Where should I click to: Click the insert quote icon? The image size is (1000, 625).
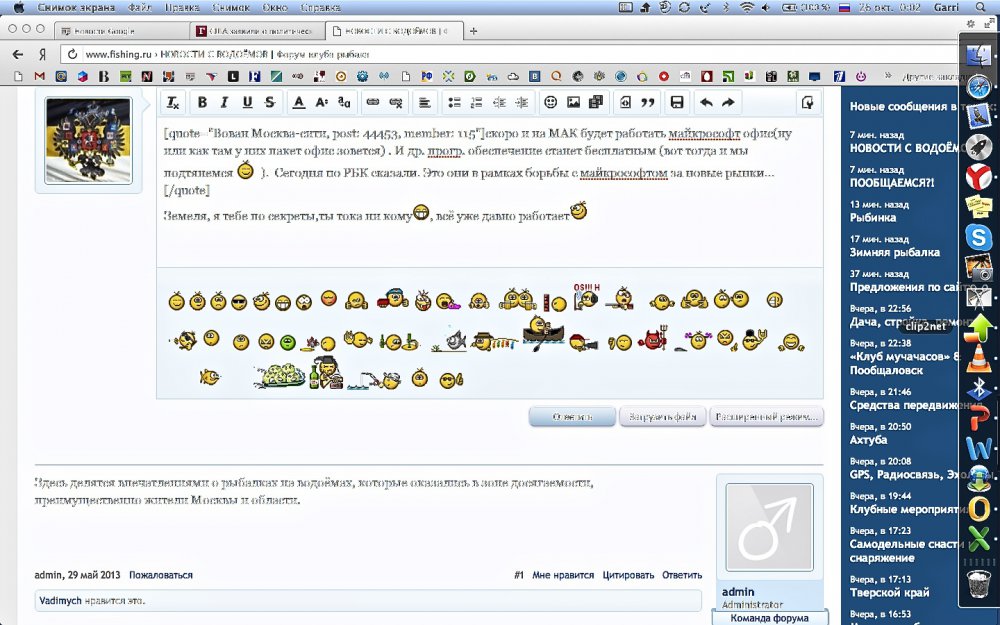tap(647, 102)
